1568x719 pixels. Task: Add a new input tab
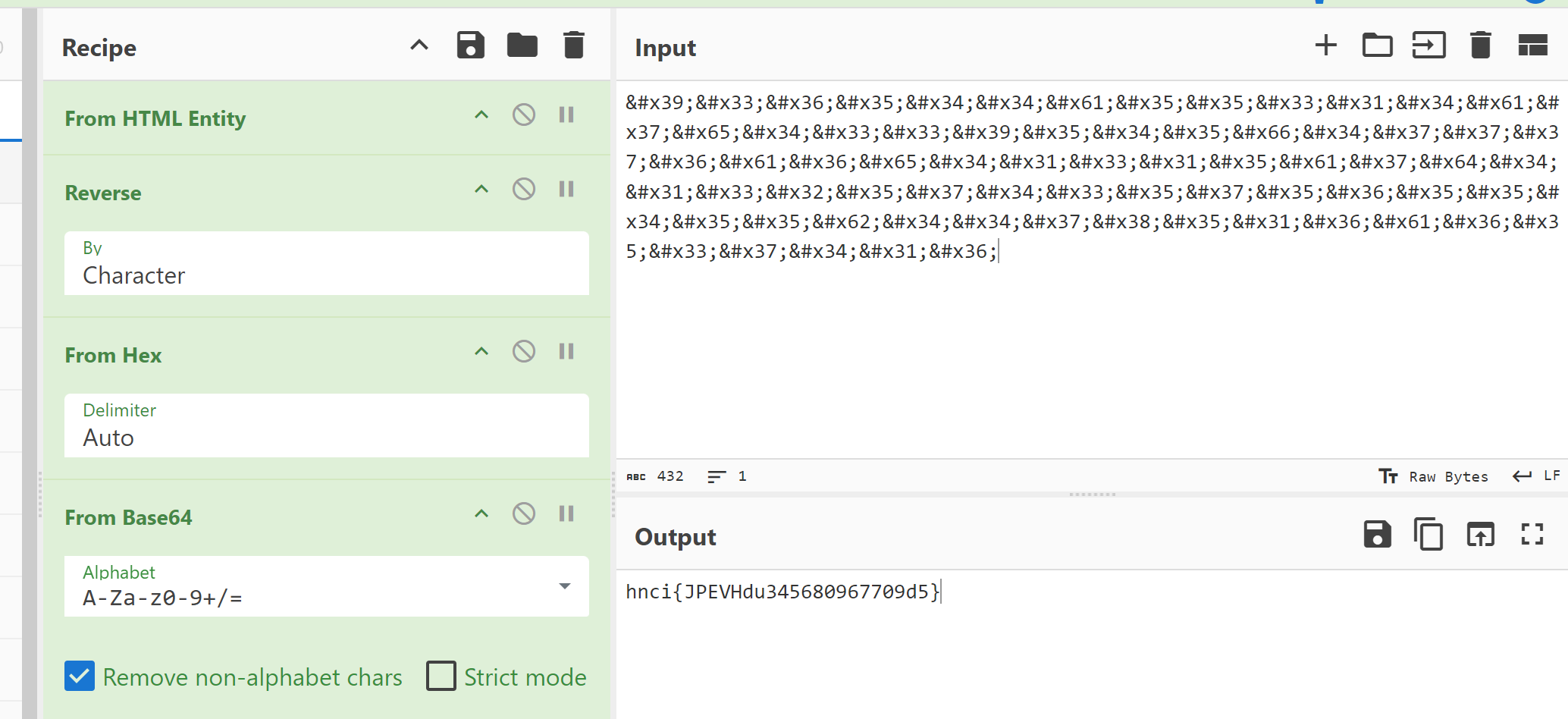point(1326,46)
